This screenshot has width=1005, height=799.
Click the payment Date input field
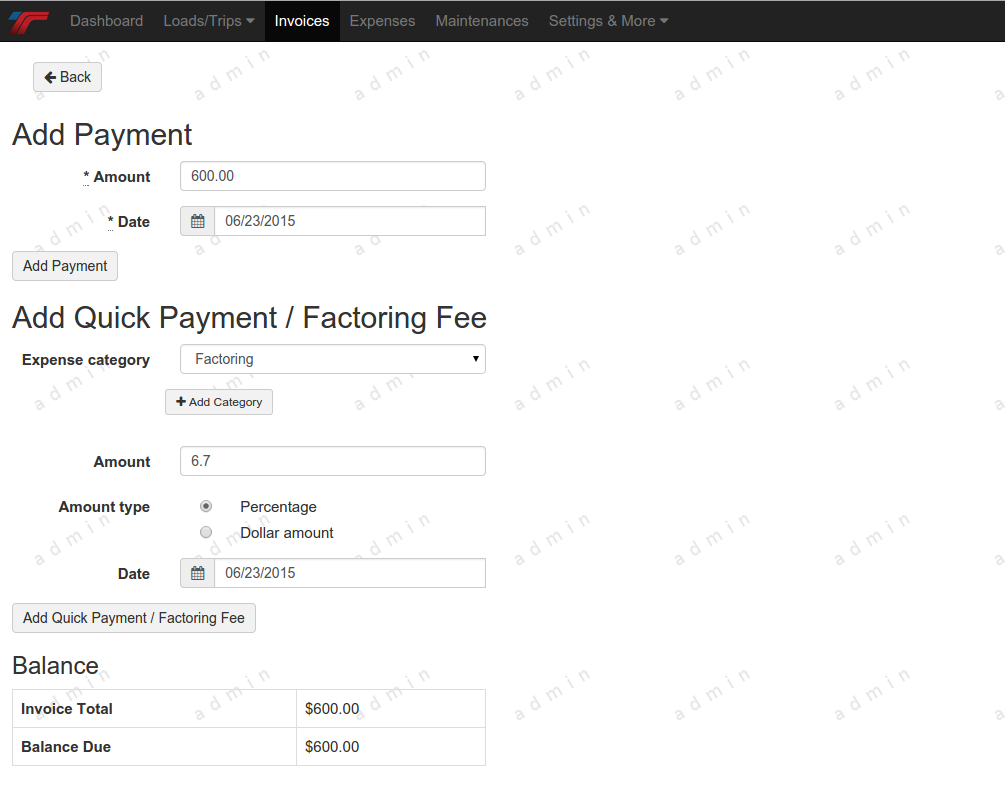pyautogui.click(x=350, y=222)
